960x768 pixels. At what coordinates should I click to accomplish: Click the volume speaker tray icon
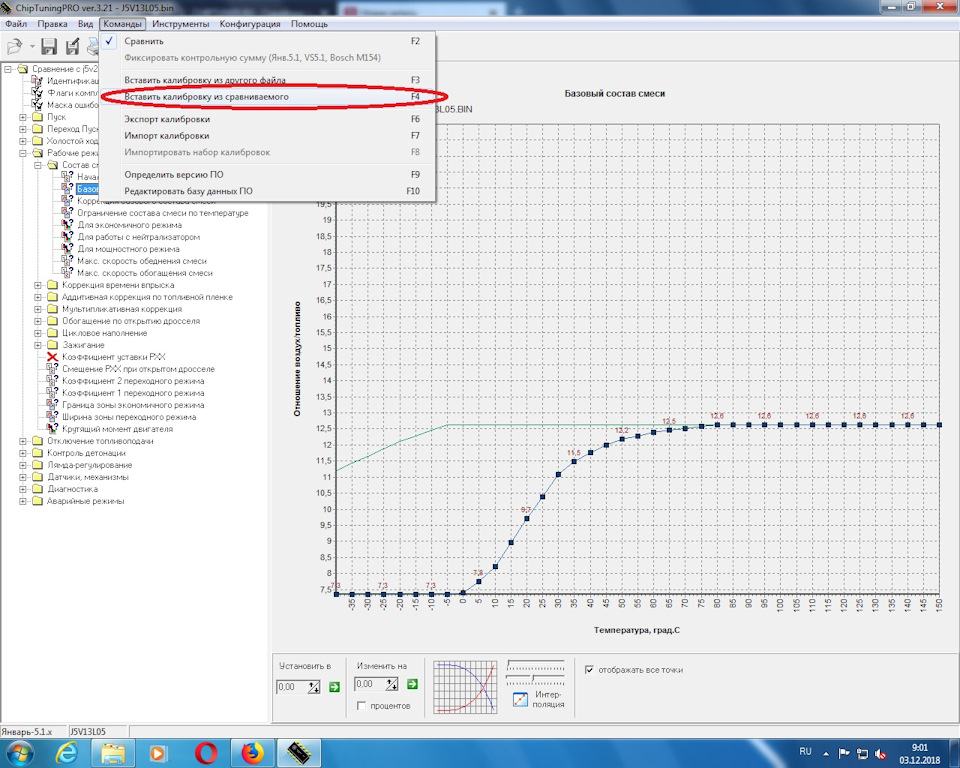(880, 754)
